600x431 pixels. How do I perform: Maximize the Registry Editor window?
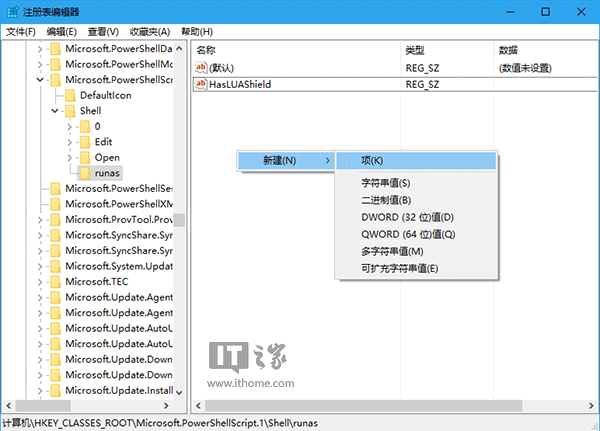coord(546,12)
